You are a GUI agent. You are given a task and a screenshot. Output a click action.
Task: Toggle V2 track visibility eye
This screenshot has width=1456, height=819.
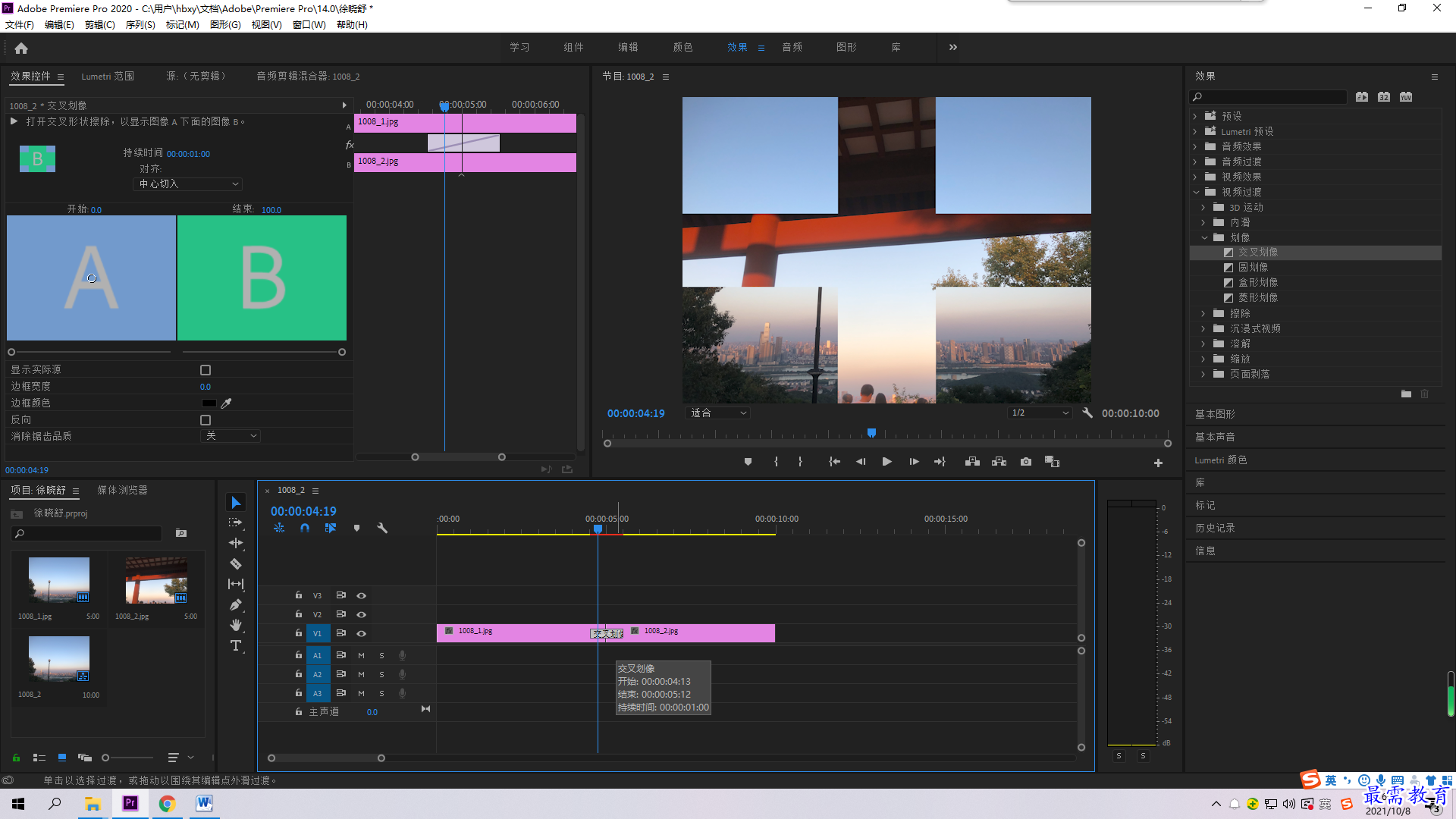[x=362, y=615]
